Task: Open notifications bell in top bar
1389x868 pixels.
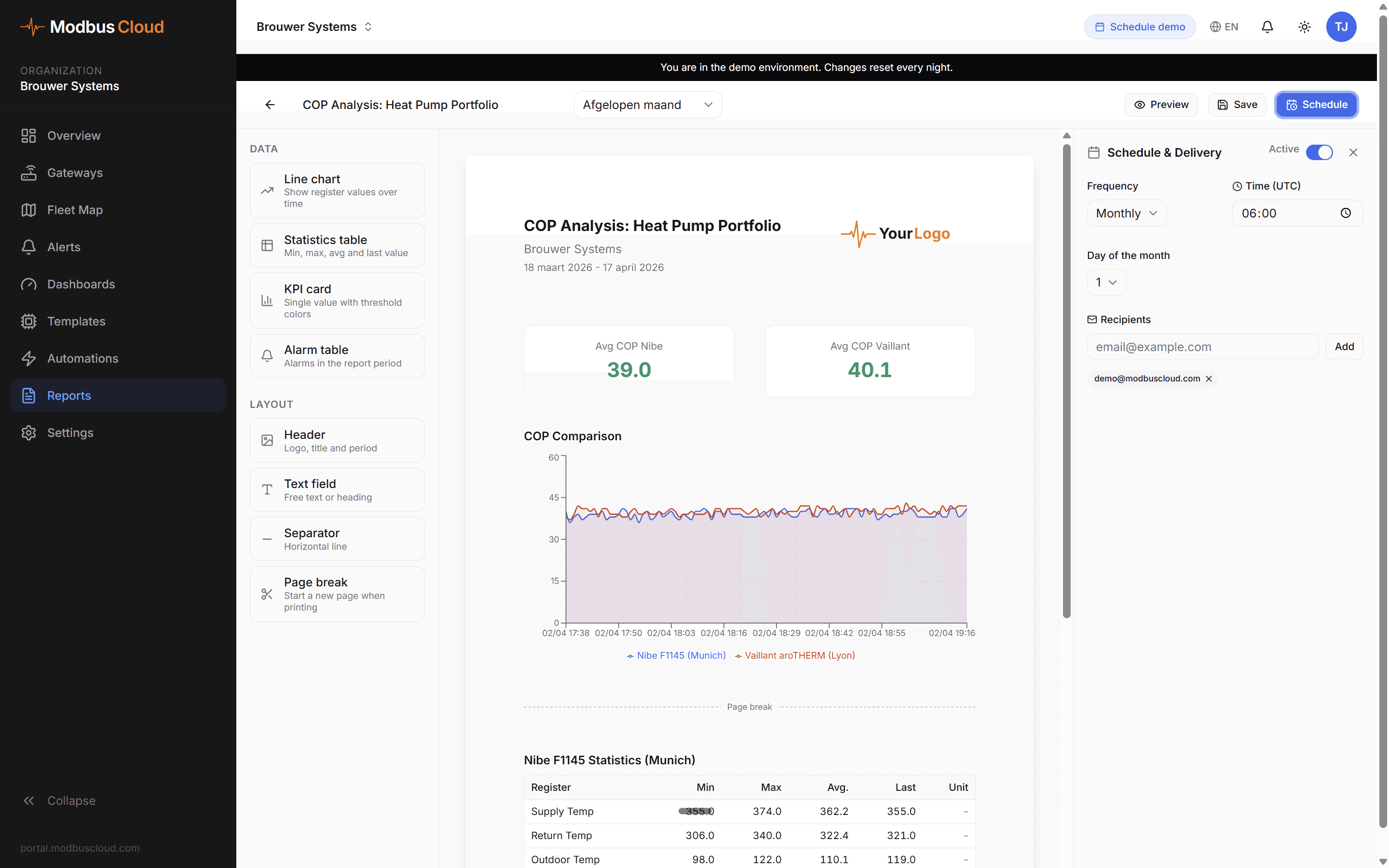Action: point(1267,27)
